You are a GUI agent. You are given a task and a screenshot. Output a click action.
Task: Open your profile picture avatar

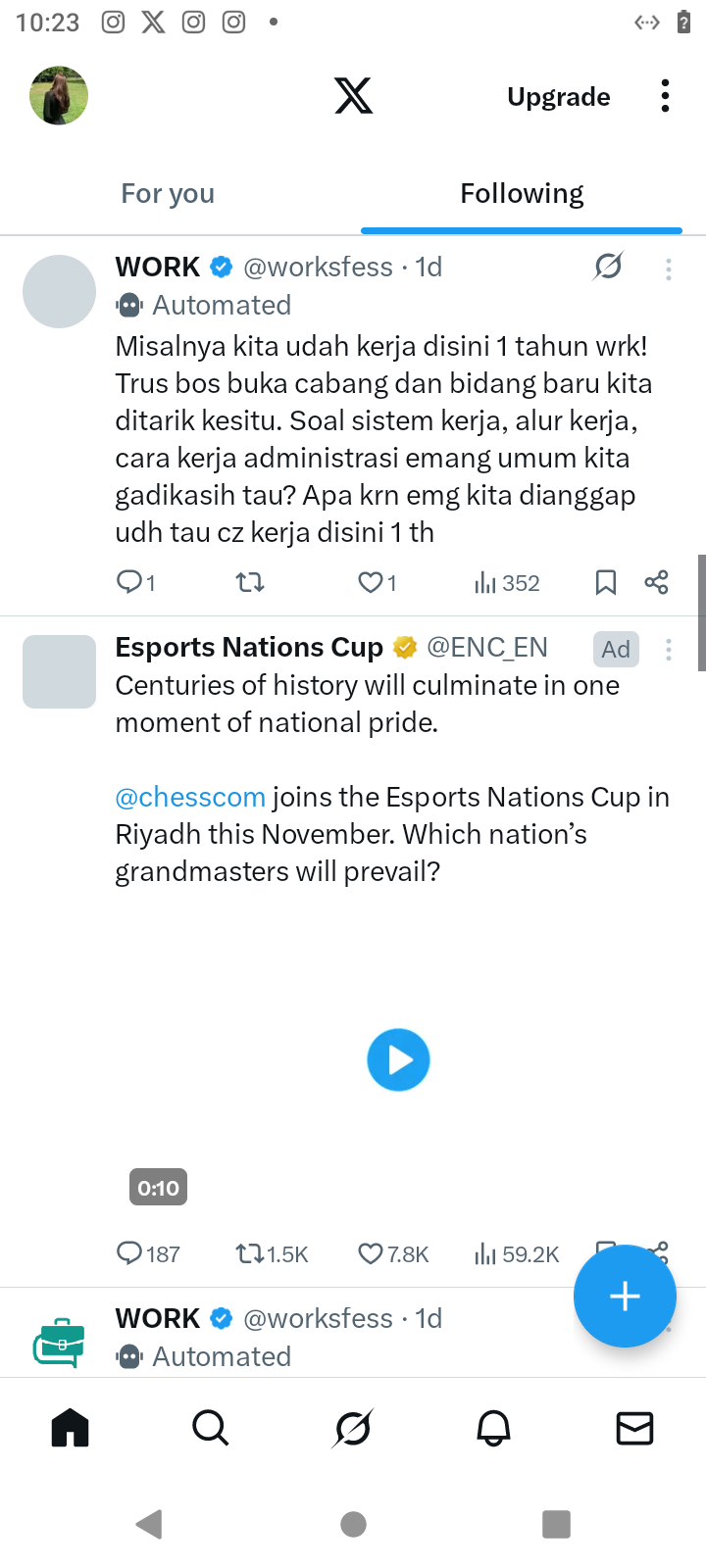[59, 96]
